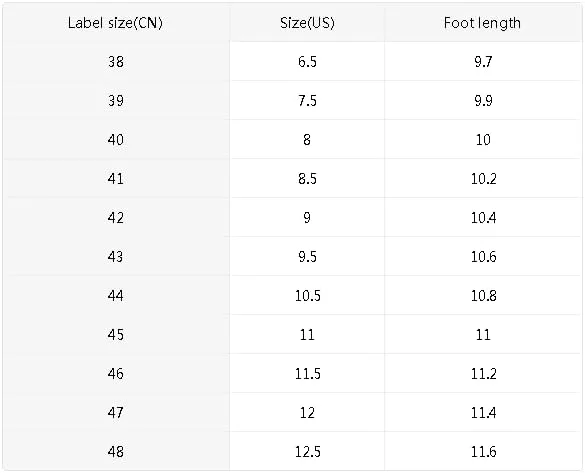Click foot length 11.2 cell
Screen dimensions: 585x473
click(x=483, y=373)
